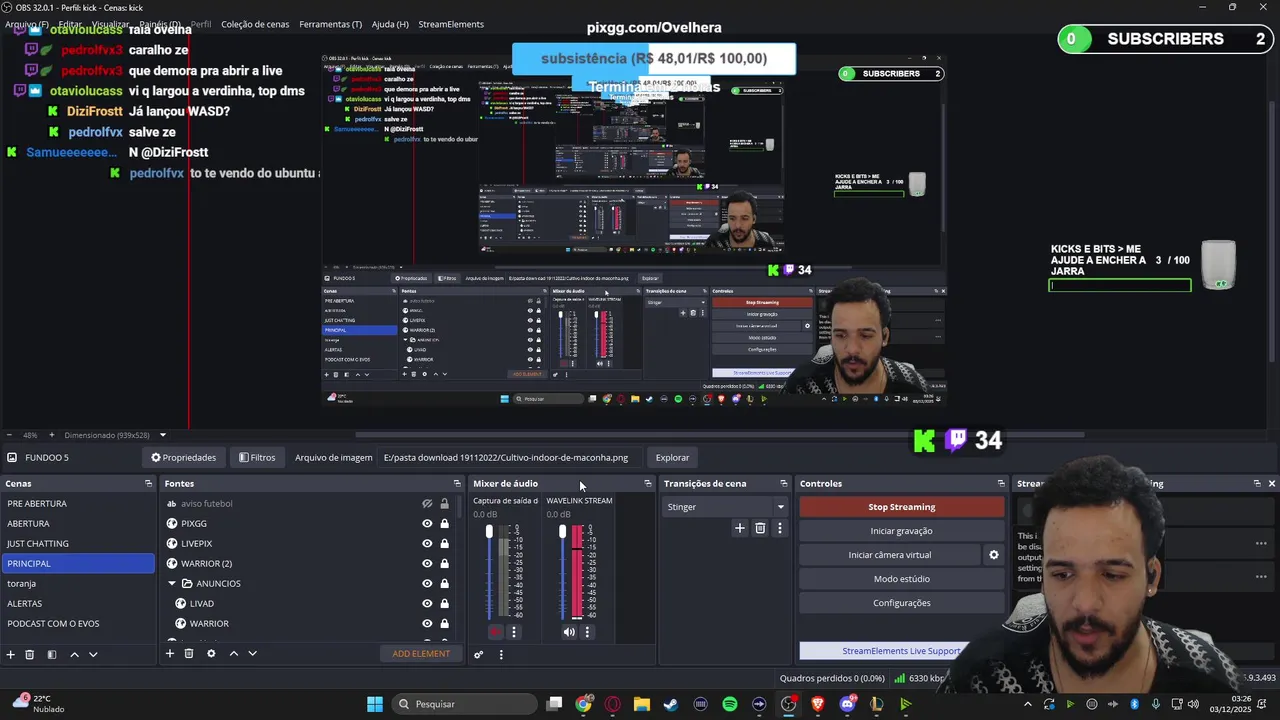Open Propriedades of FUNDOO 5 source

pyautogui.click(x=183, y=458)
